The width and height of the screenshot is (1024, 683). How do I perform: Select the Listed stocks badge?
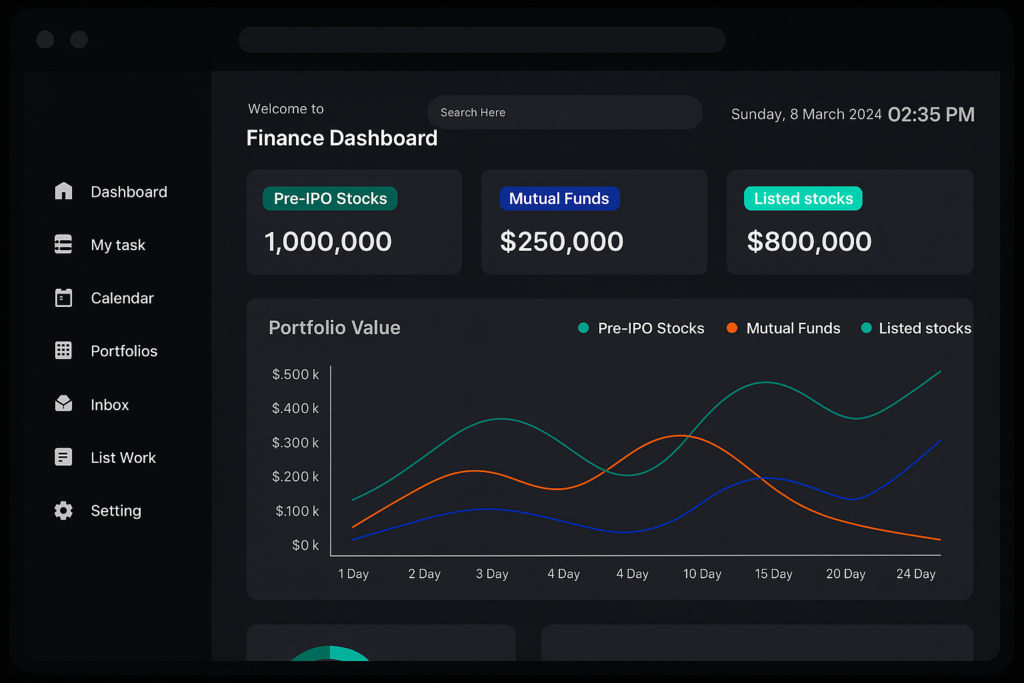point(803,199)
